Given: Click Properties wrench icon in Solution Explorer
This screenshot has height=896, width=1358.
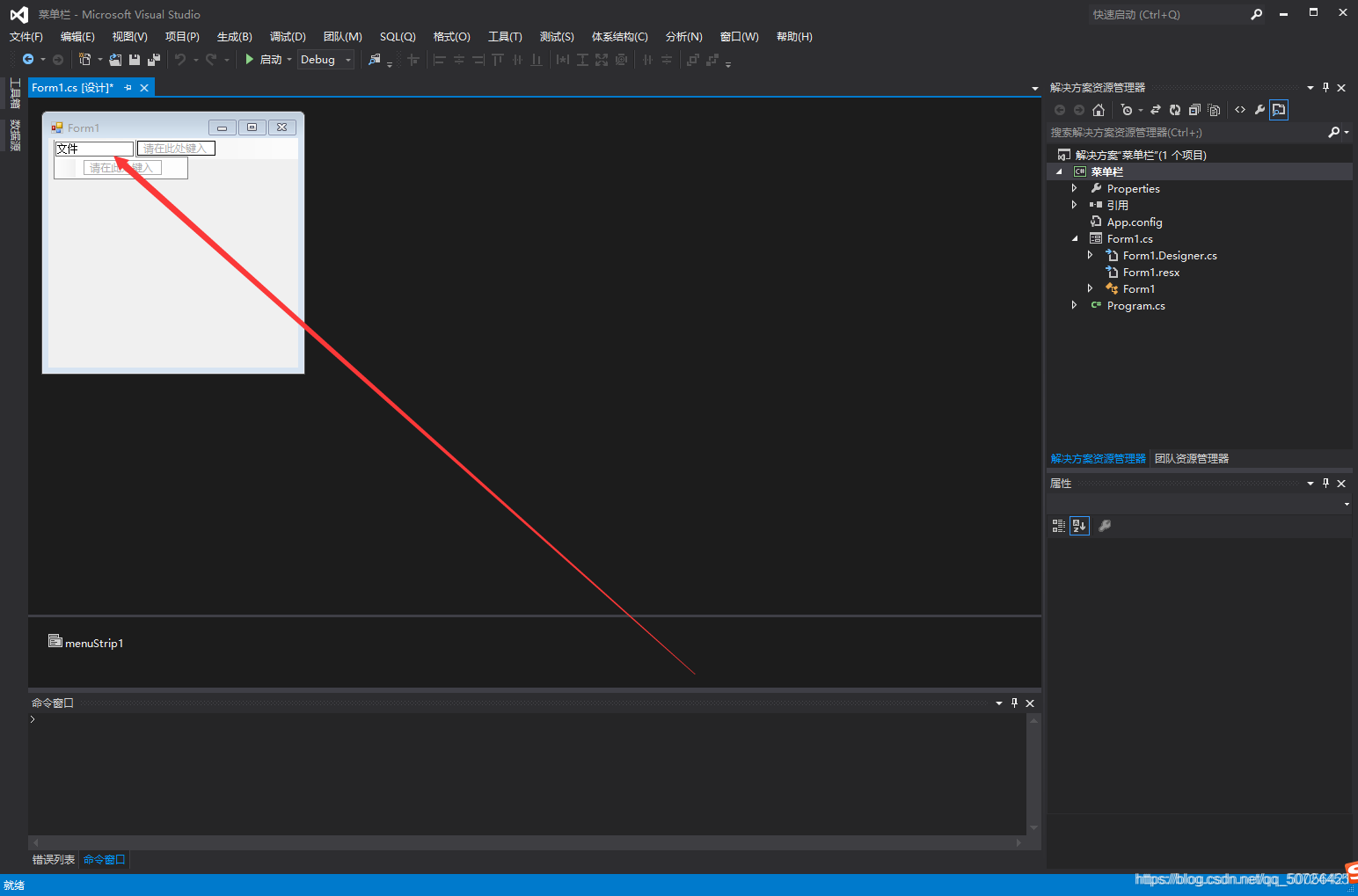Looking at the screenshot, I should tap(1259, 110).
